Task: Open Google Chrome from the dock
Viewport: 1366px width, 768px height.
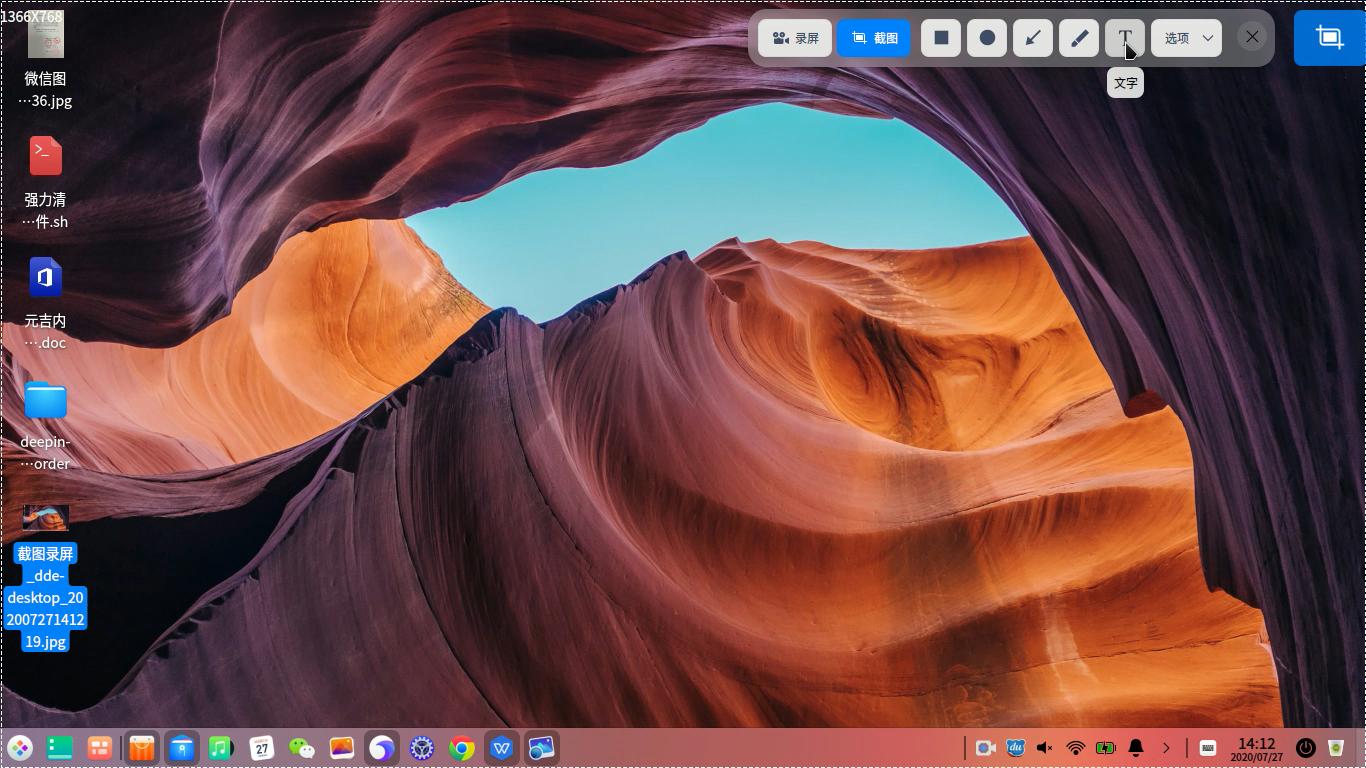Action: pos(461,748)
